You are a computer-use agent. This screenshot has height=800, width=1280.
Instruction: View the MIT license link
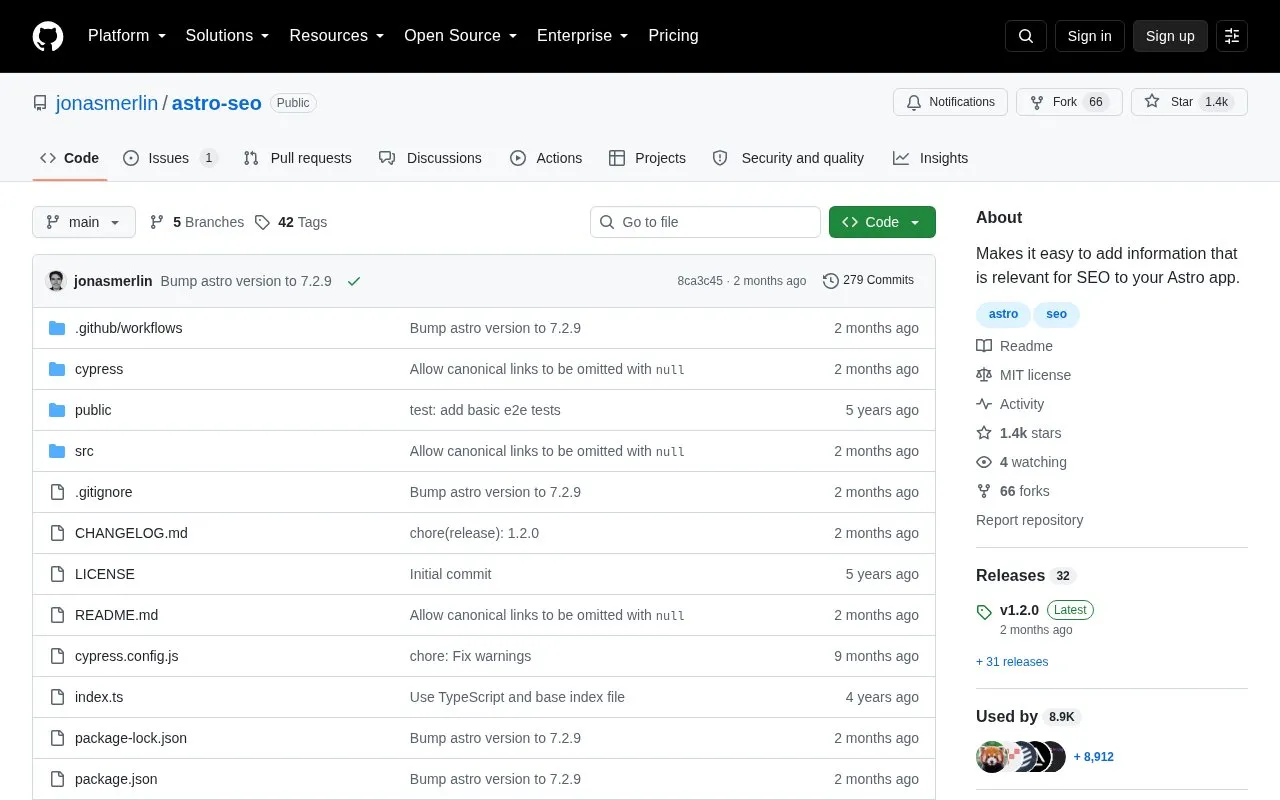pyautogui.click(x=1024, y=375)
